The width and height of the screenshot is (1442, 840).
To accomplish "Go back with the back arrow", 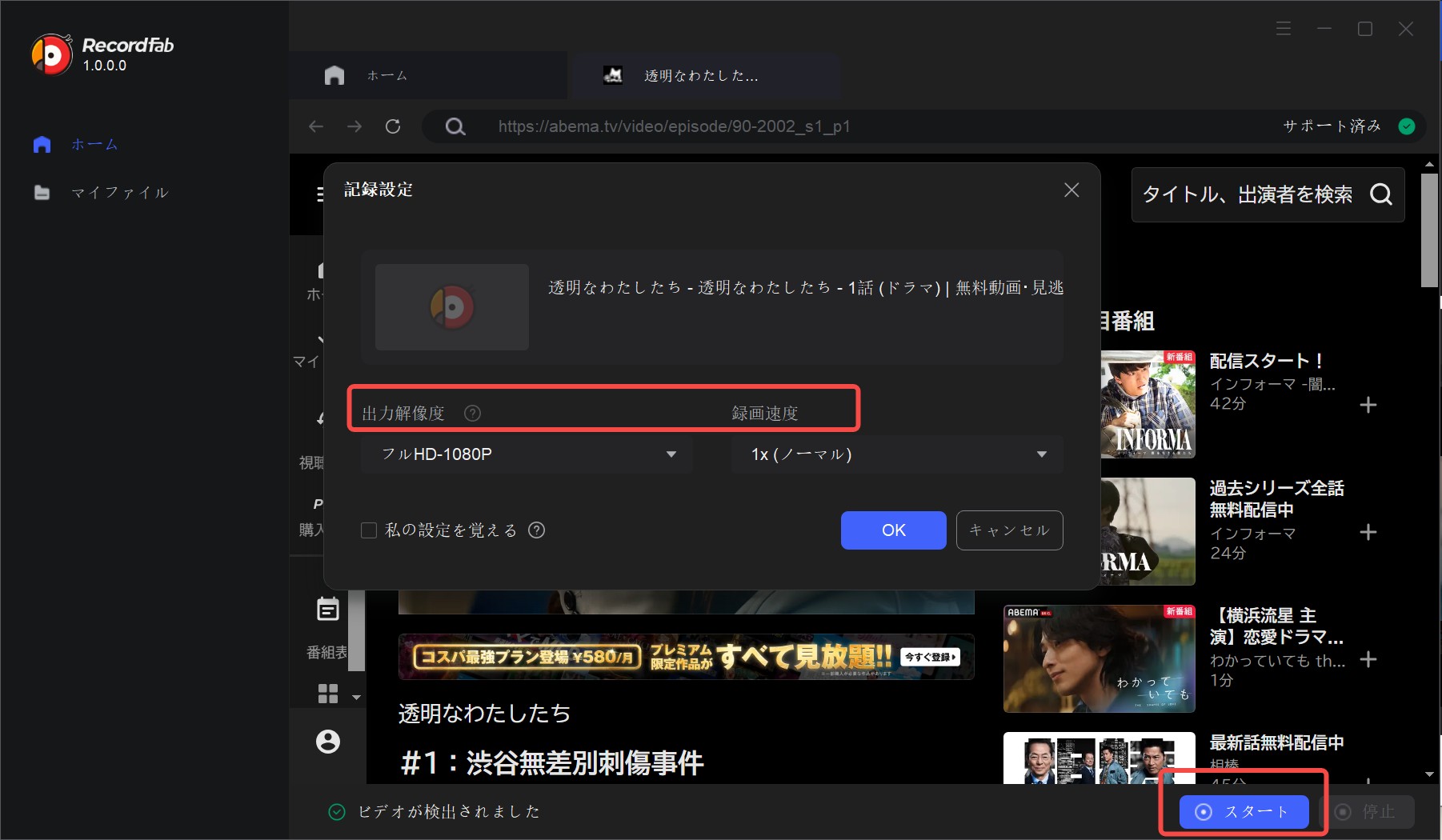I will click(316, 126).
